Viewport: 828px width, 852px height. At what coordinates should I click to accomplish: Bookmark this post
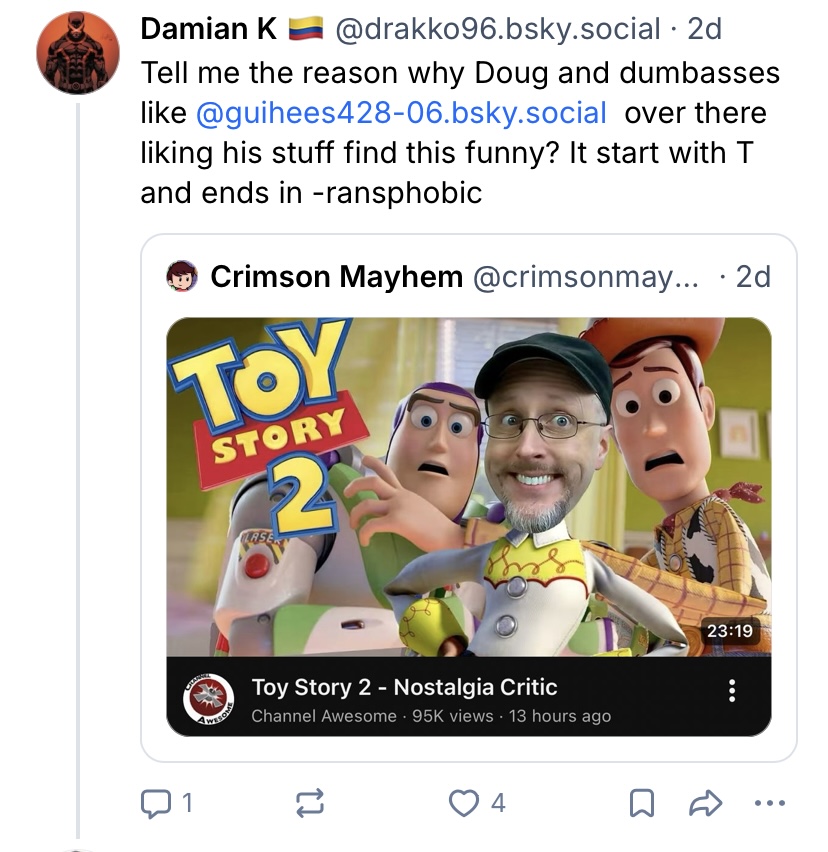pos(642,803)
